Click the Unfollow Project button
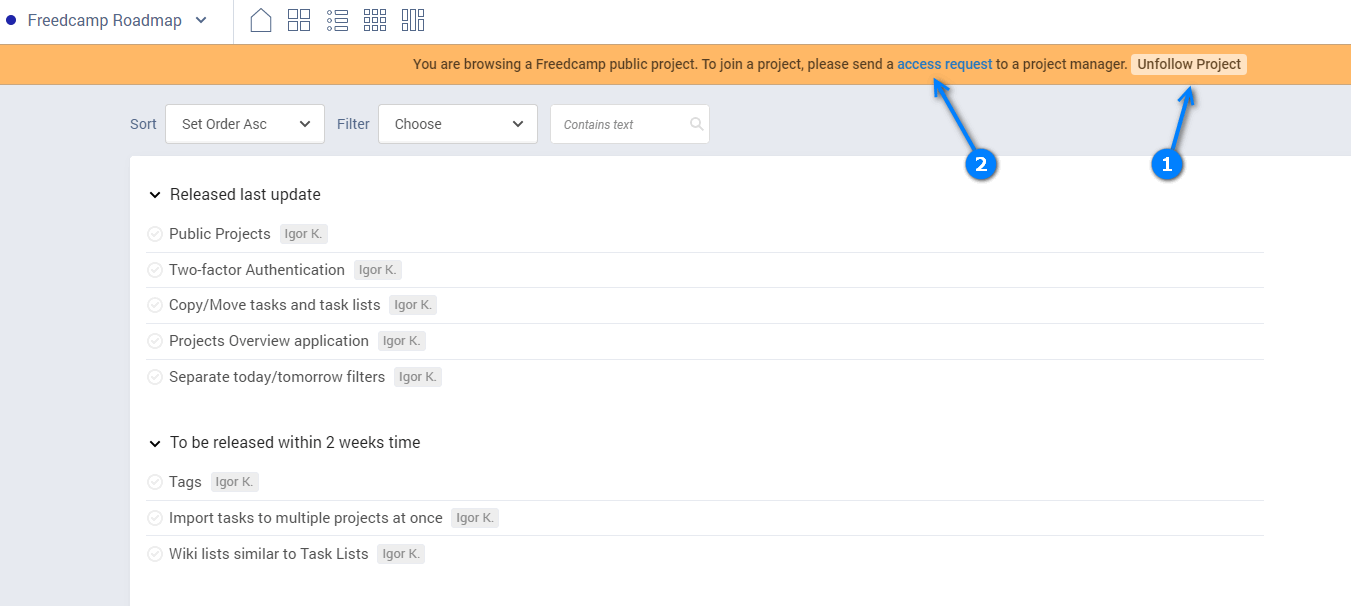Screen dimensions: 1351x606 [x=1189, y=64]
